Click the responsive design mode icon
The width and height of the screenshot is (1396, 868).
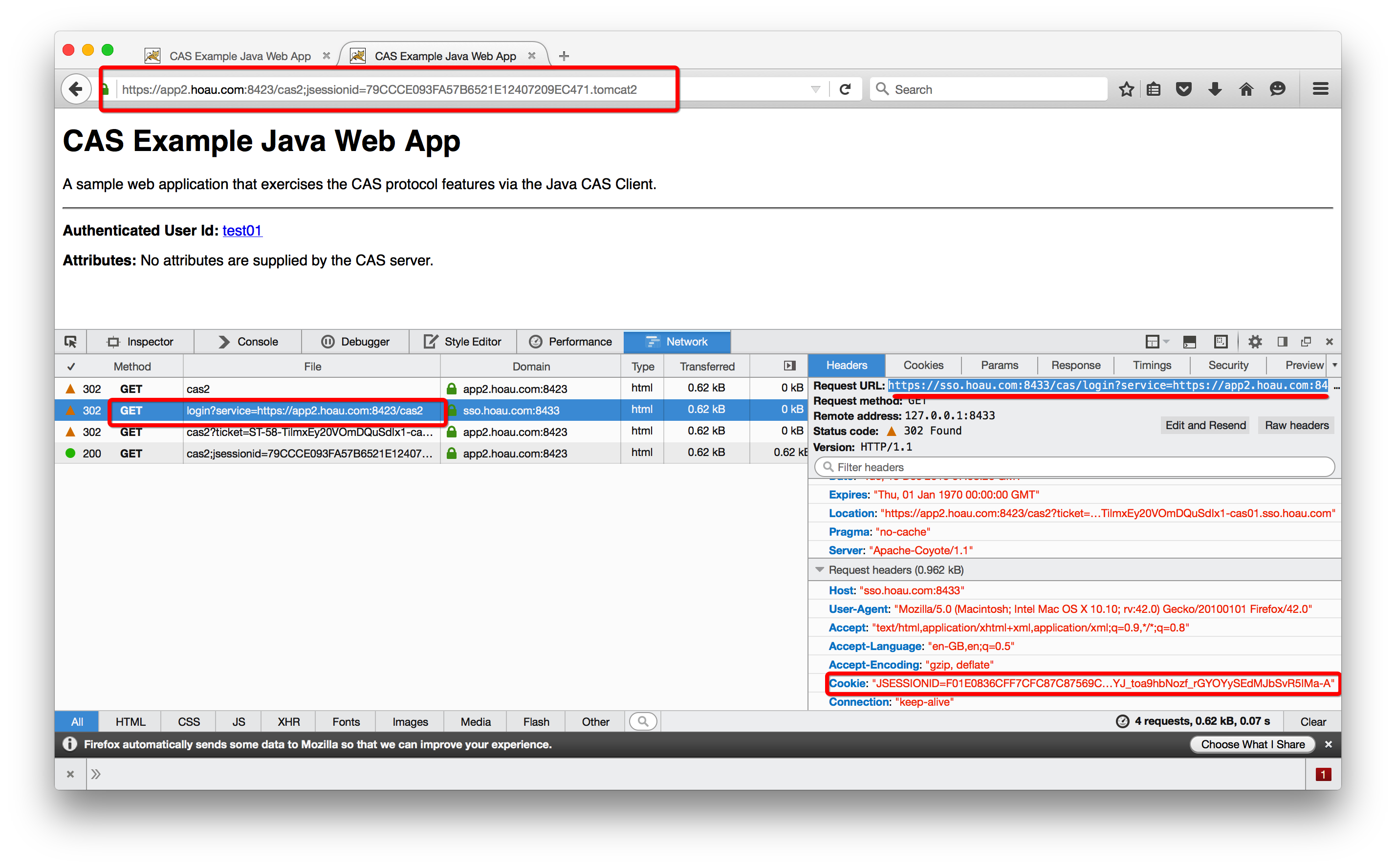[1221, 342]
